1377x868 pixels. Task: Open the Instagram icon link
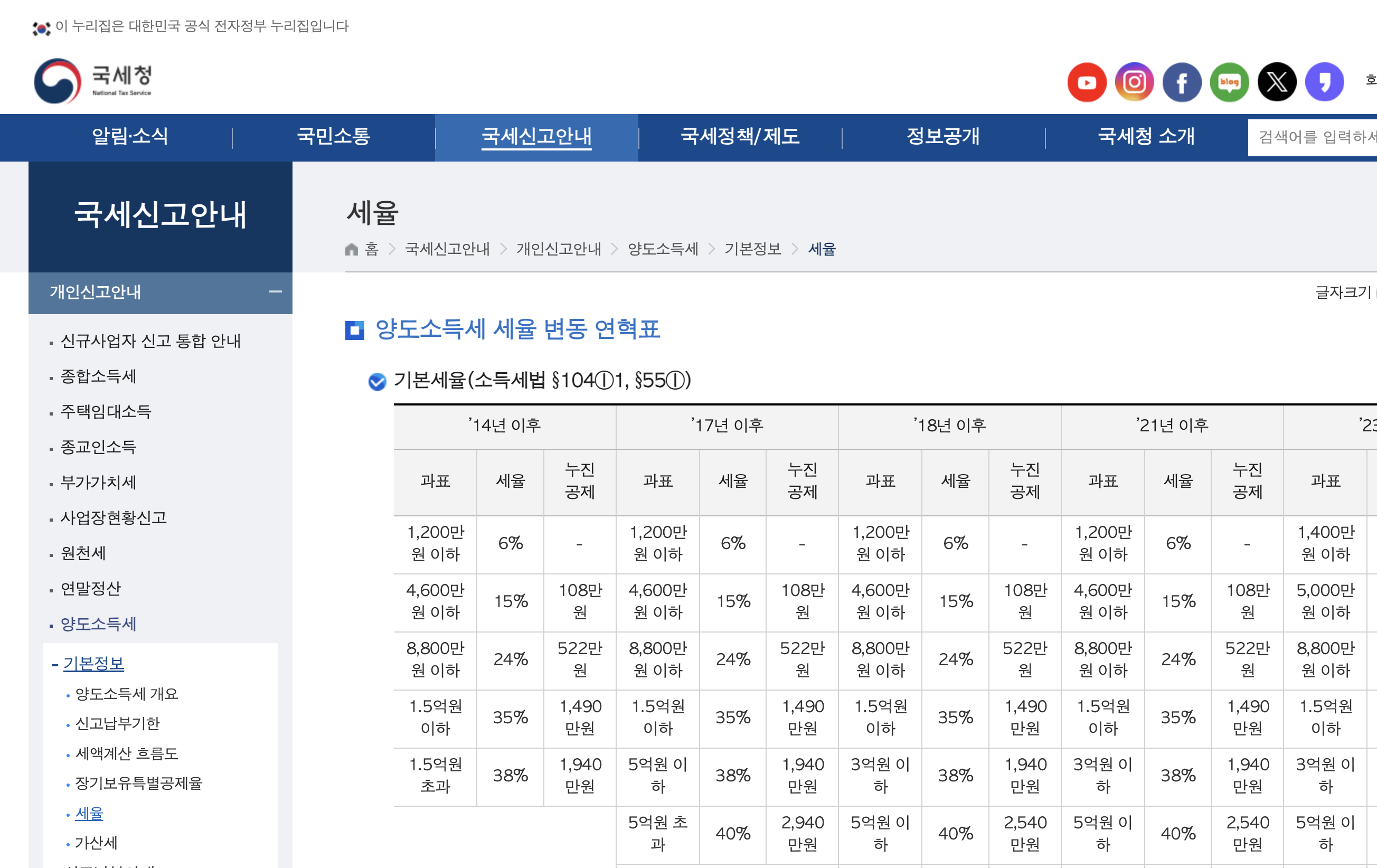(x=1134, y=82)
